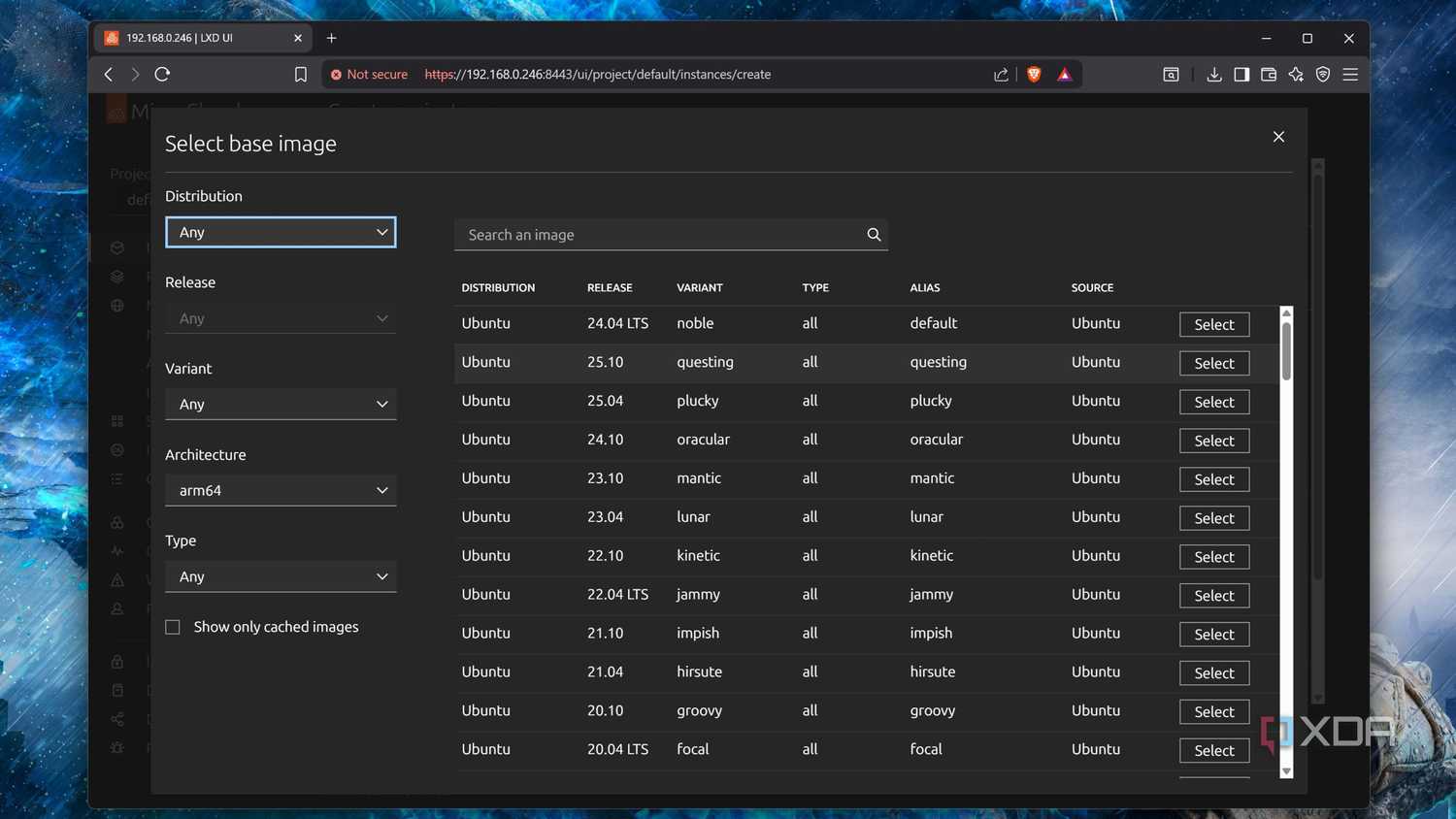The image size is (1456, 819).
Task: Open the browser hamburger menu
Action: pyautogui.click(x=1350, y=75)
